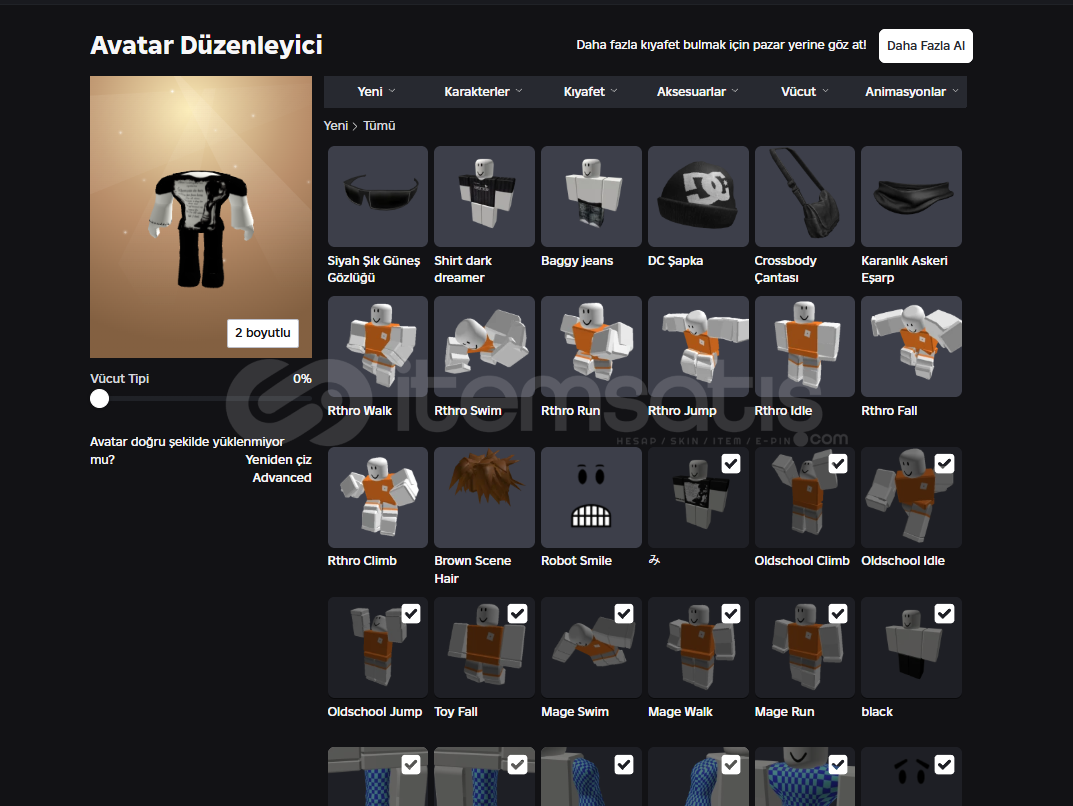Select the DC Şapka beanie

(x=698, y=196)
